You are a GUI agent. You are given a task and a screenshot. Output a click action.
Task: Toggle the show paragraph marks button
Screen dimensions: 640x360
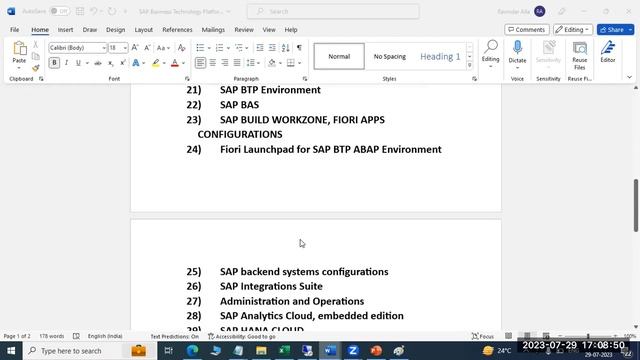click(299, 48)
